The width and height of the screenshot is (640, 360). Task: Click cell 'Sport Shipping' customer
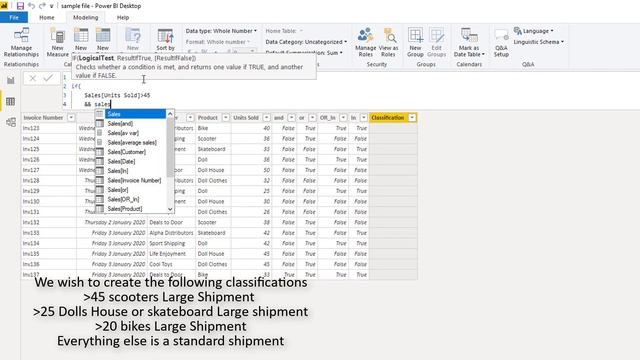click(x=171, y=243)
